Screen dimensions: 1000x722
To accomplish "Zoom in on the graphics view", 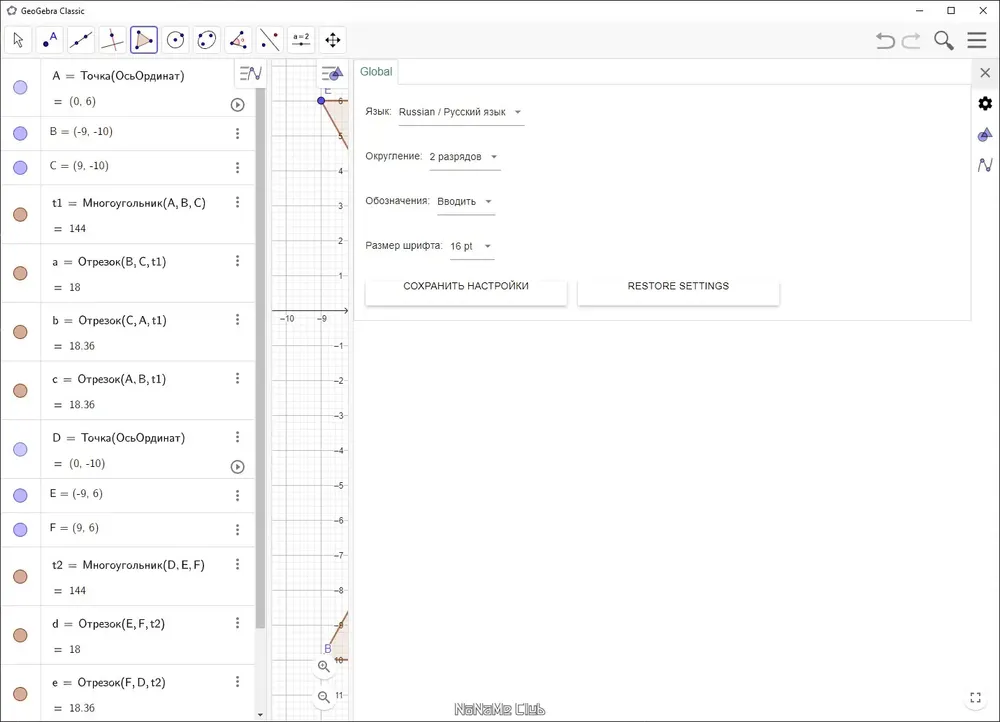I will (324, 667).
